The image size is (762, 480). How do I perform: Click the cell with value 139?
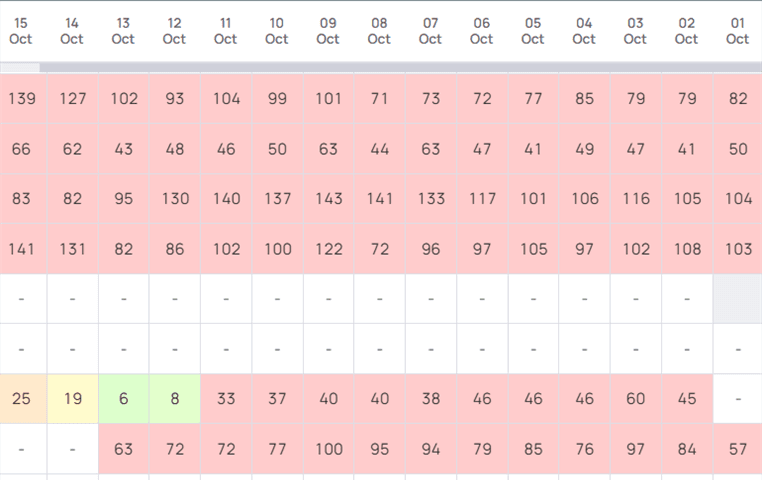[x=21, y=99]
